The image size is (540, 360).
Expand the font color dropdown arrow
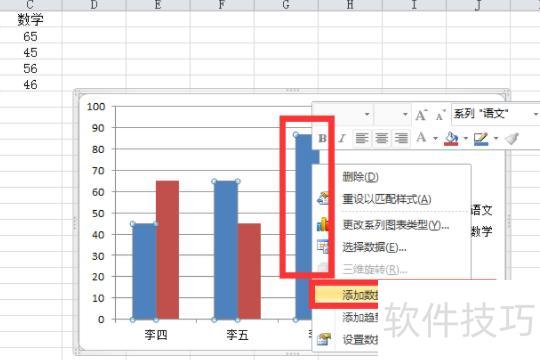pyautogui.click(x=435, y=138)
